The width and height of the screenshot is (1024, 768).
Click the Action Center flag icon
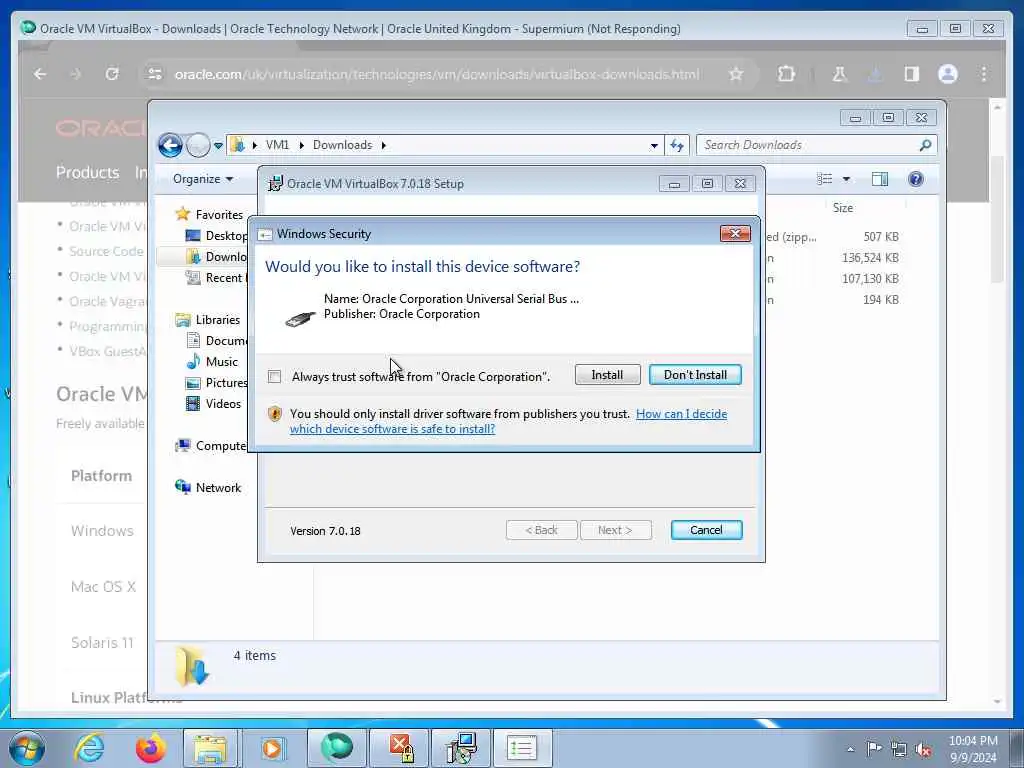pos(874,749)
